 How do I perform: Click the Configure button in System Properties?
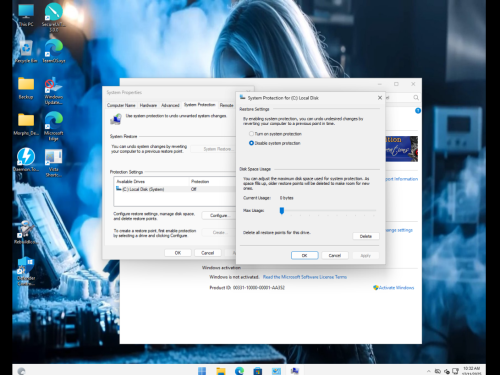pos(218,216)
